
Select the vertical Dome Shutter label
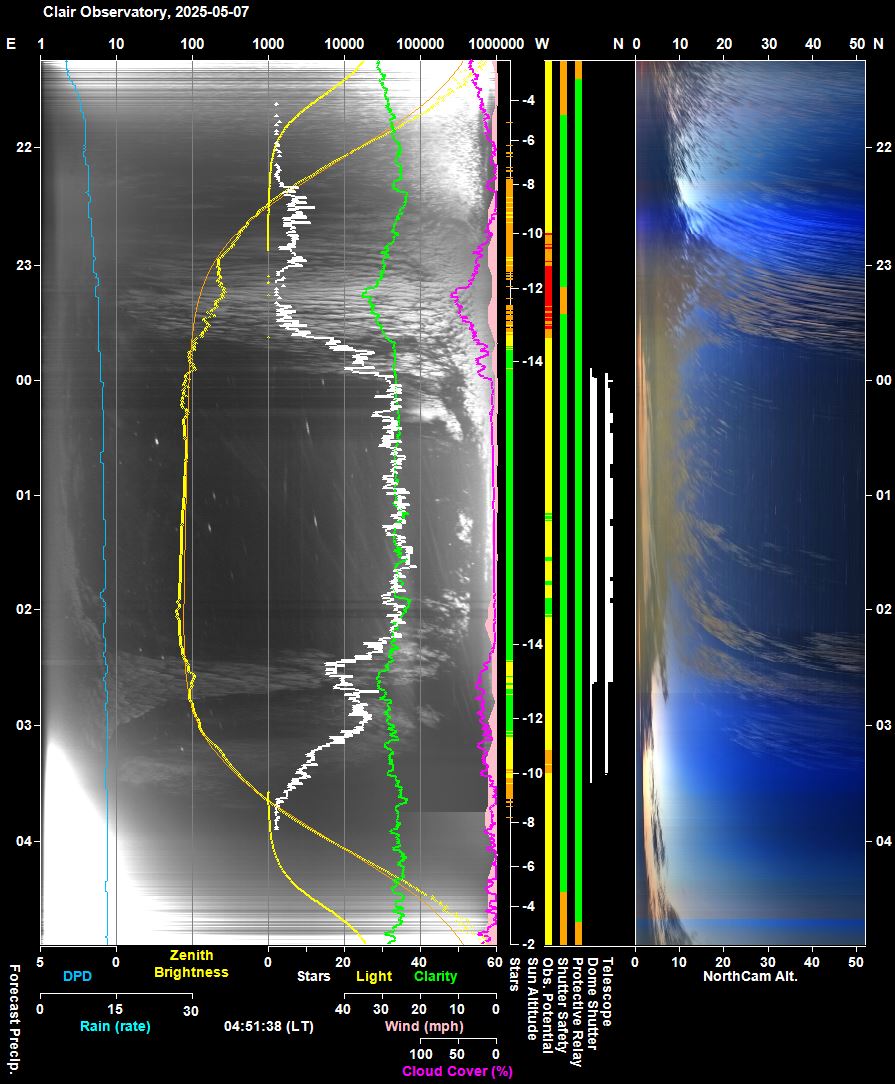[592, 1000]
